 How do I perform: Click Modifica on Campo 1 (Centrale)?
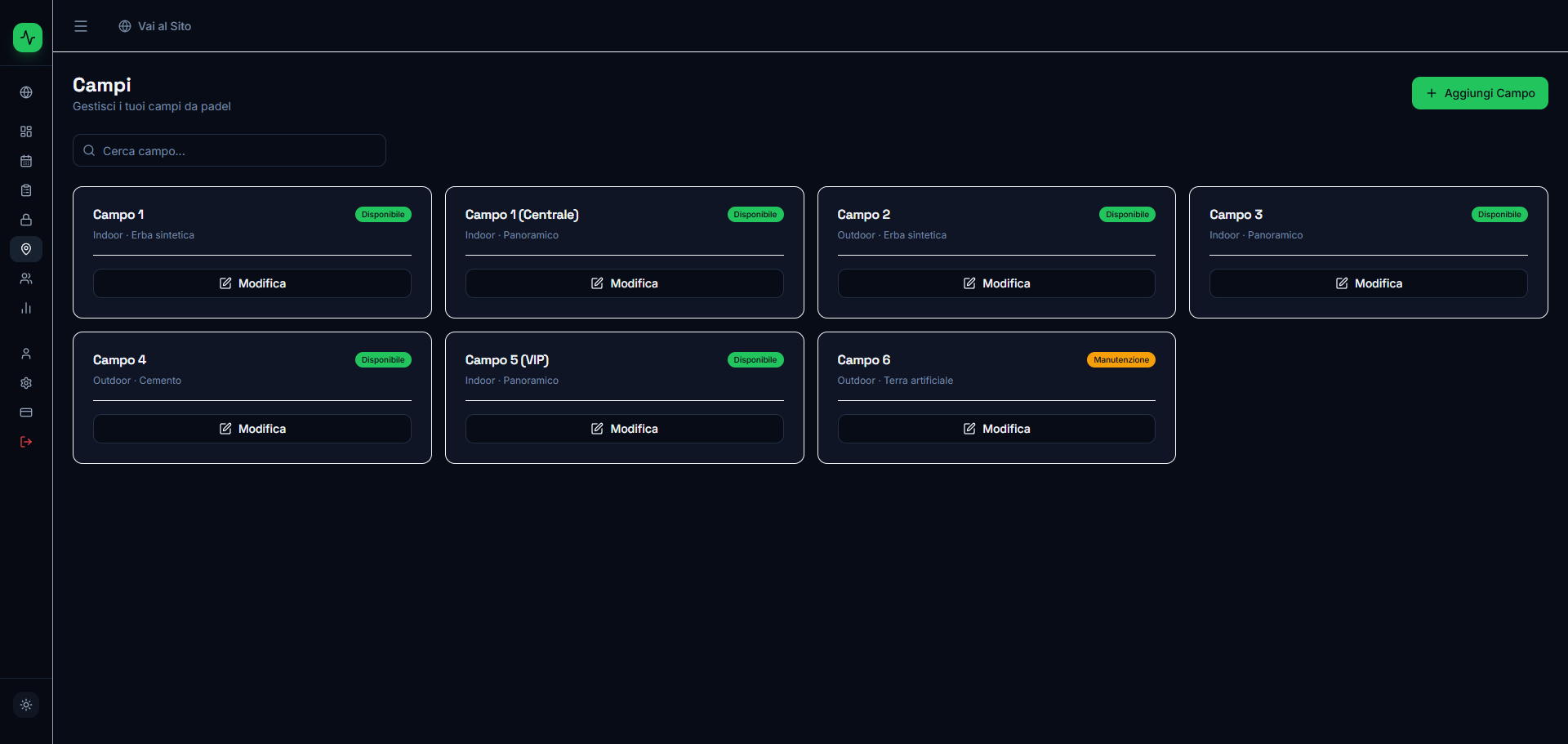tap(625, 283)
